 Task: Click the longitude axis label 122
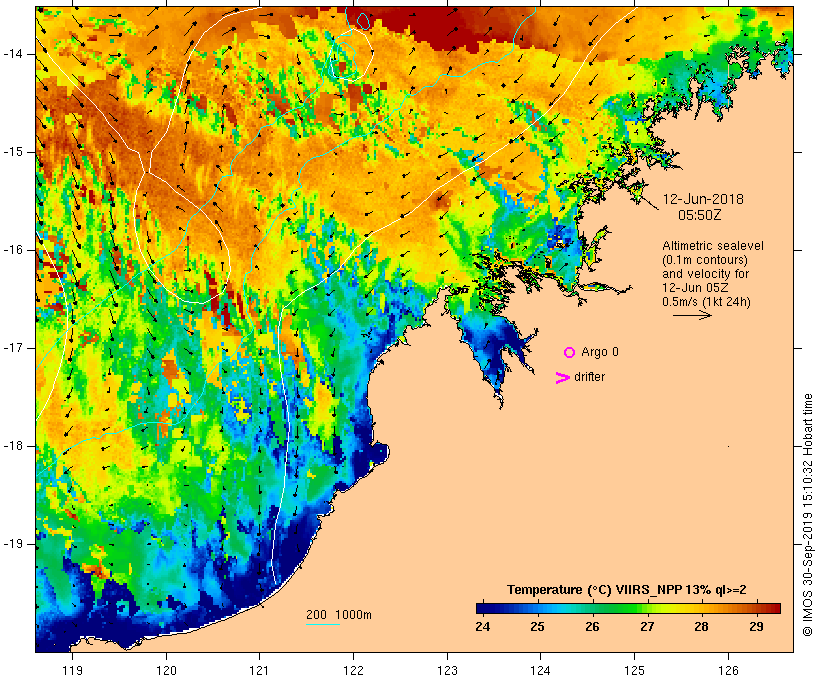click(x=353, y=670)
